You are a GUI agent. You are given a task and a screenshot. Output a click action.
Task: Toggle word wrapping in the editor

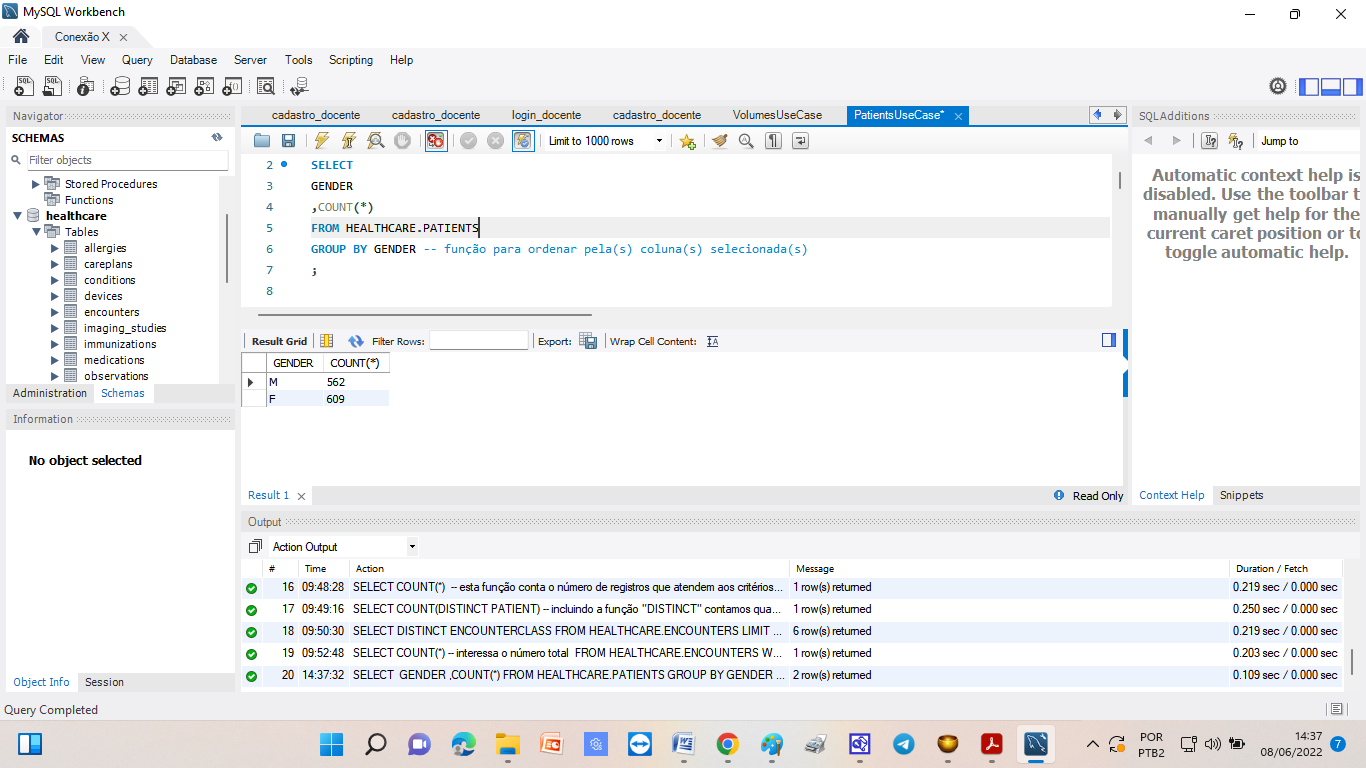coord(800,141)
